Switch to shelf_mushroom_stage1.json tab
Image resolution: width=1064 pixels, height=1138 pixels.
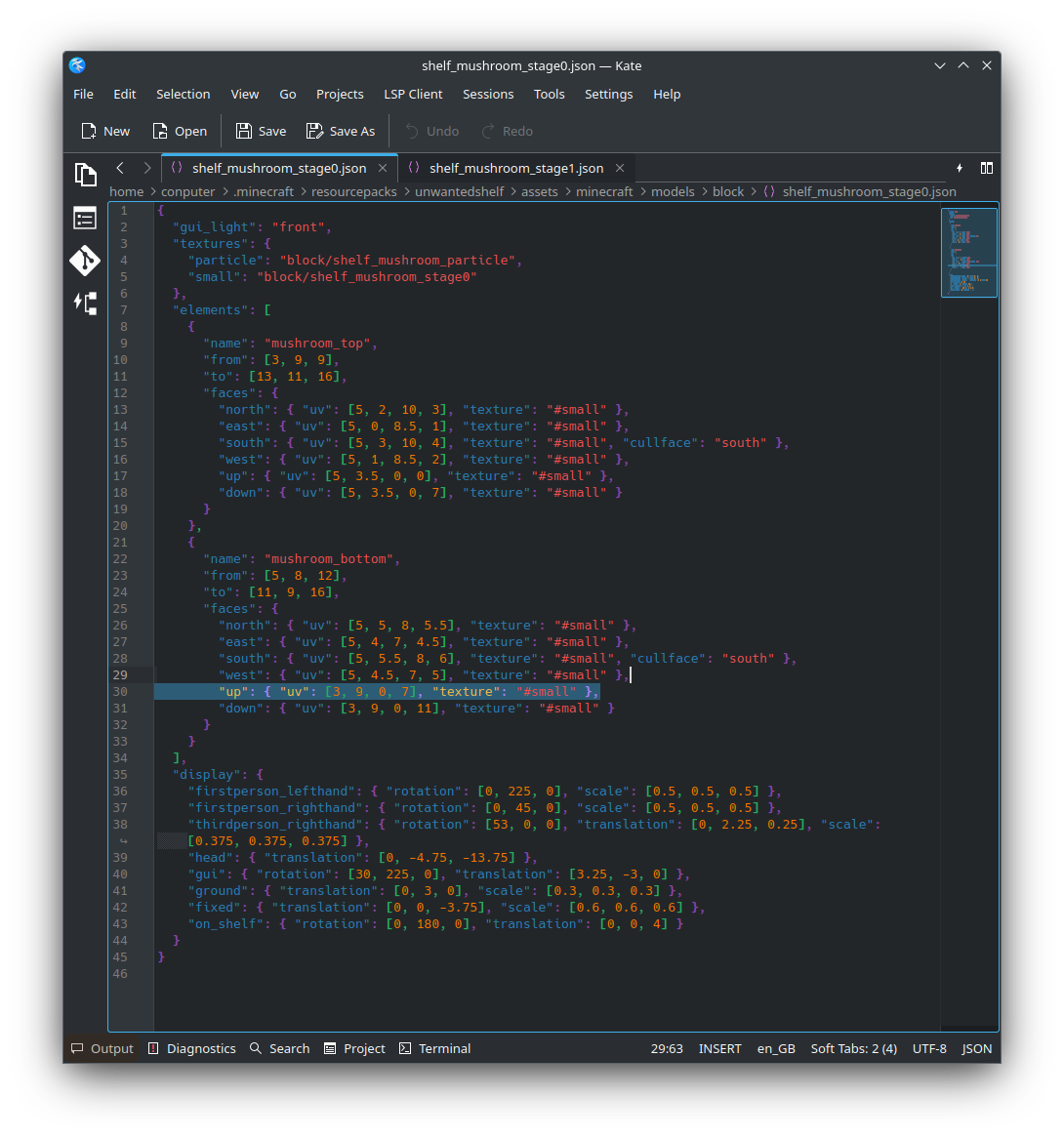pyautogui.click(x=516, y=169)
